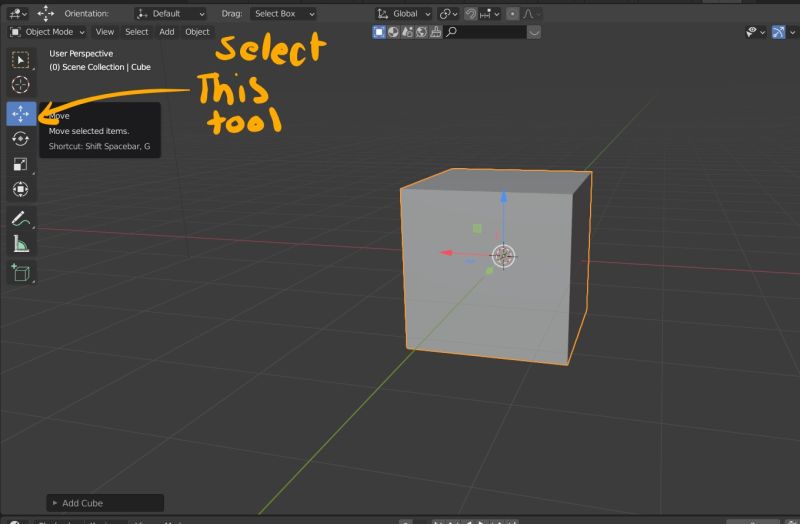Open Orientation Default dropdown

[x=171, y=14]
